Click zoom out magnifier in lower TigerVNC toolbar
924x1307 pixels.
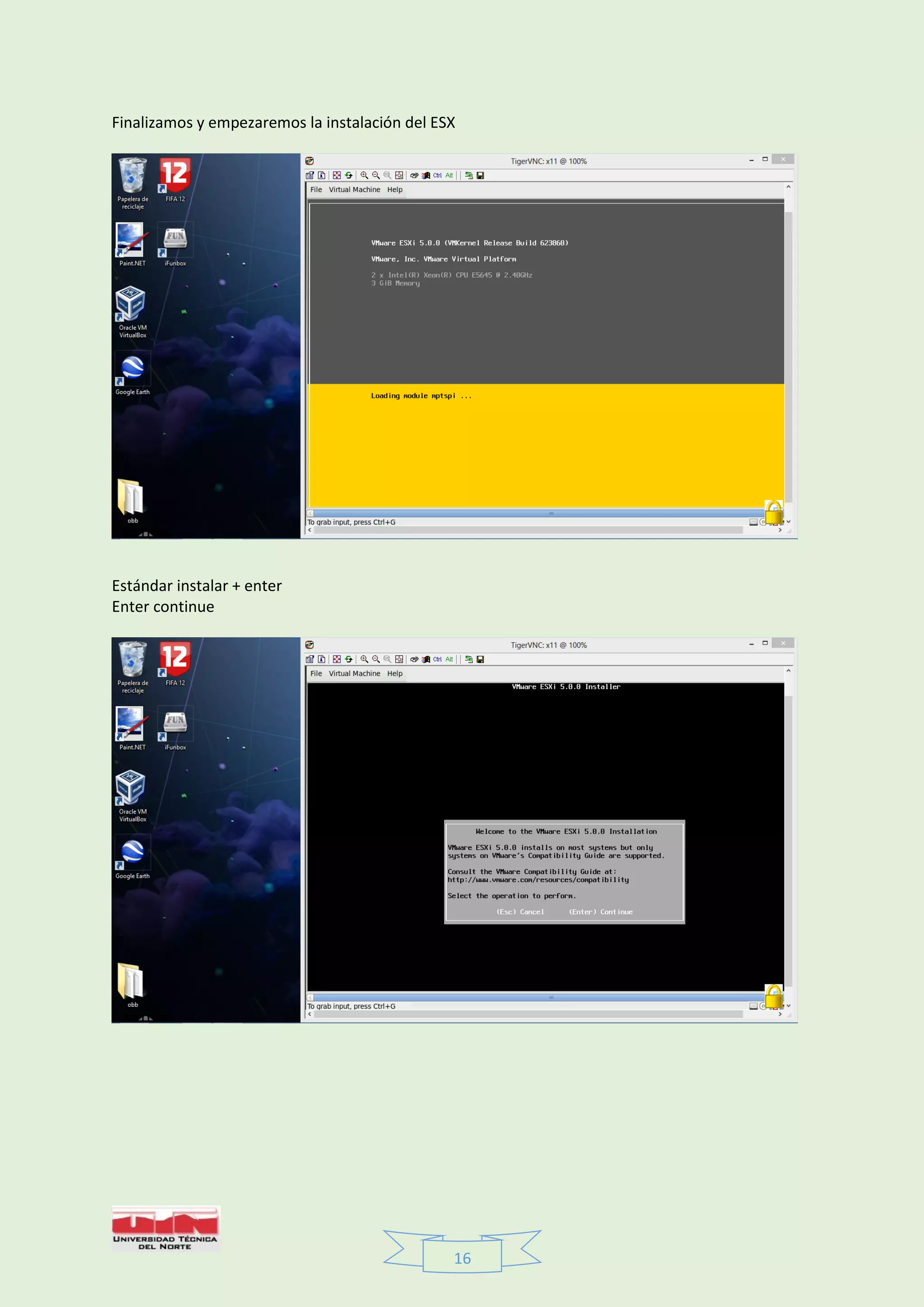coord(375,659)
